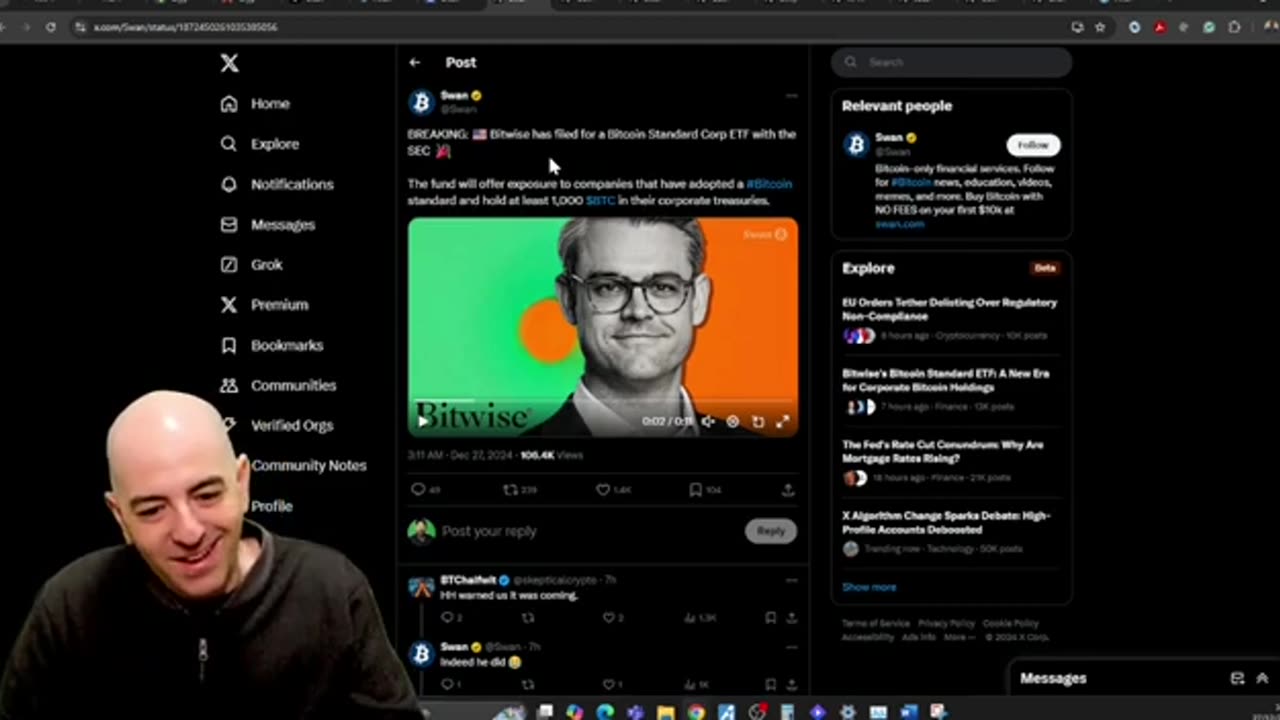Viewport: 1280px width, 720px height.
Task: Open more options on Swan's reply
Action: point(791,647)
